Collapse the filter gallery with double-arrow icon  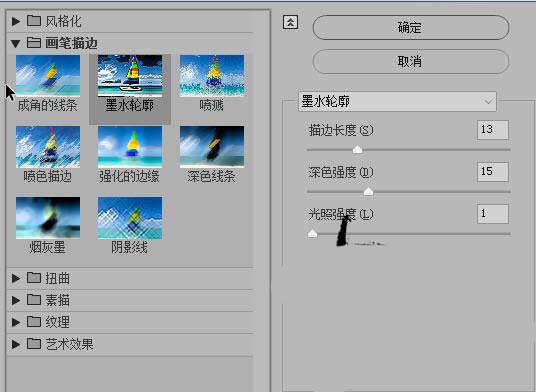[290, 23]
